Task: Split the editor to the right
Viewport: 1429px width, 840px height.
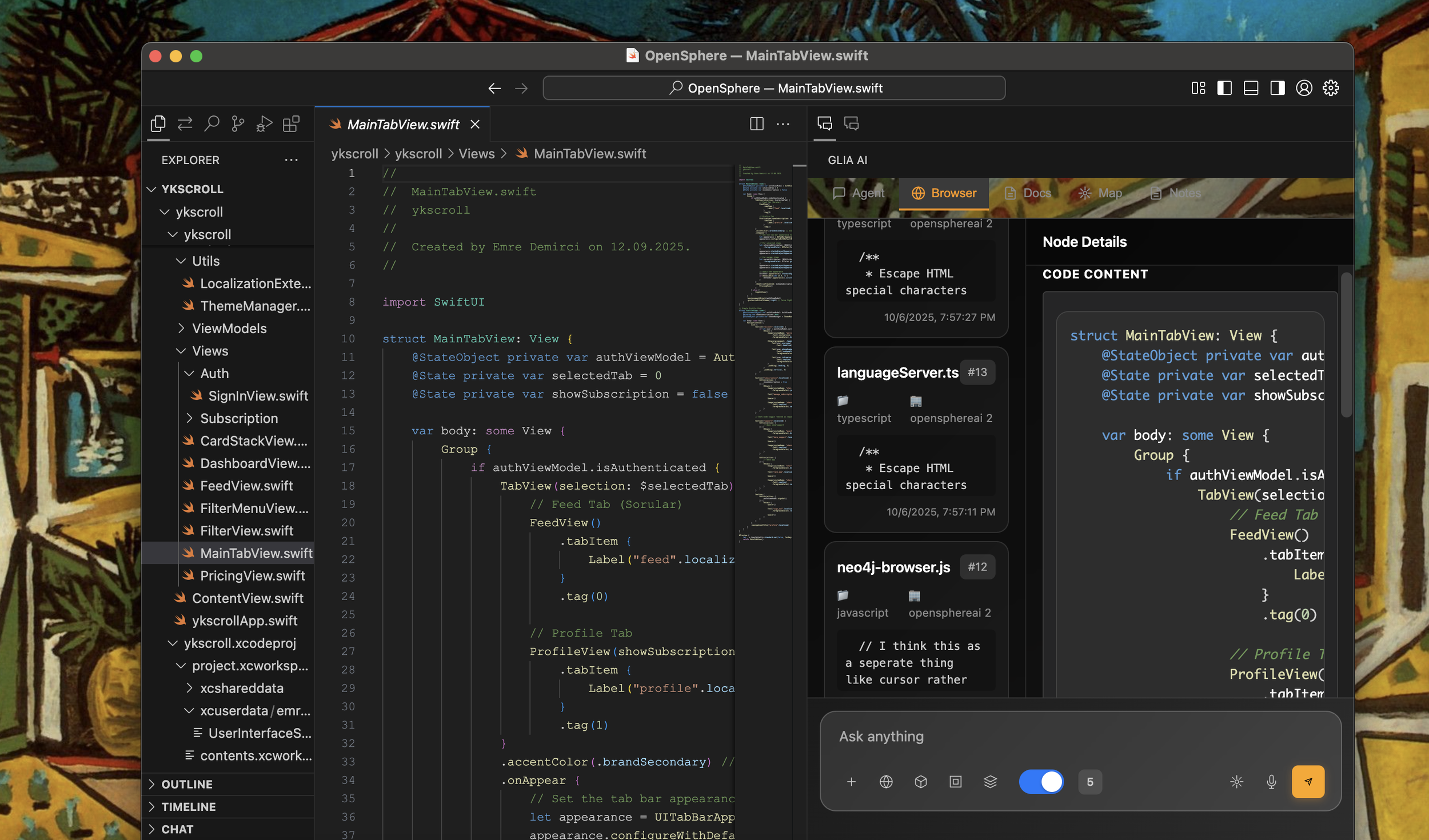Action: [756, 123]
